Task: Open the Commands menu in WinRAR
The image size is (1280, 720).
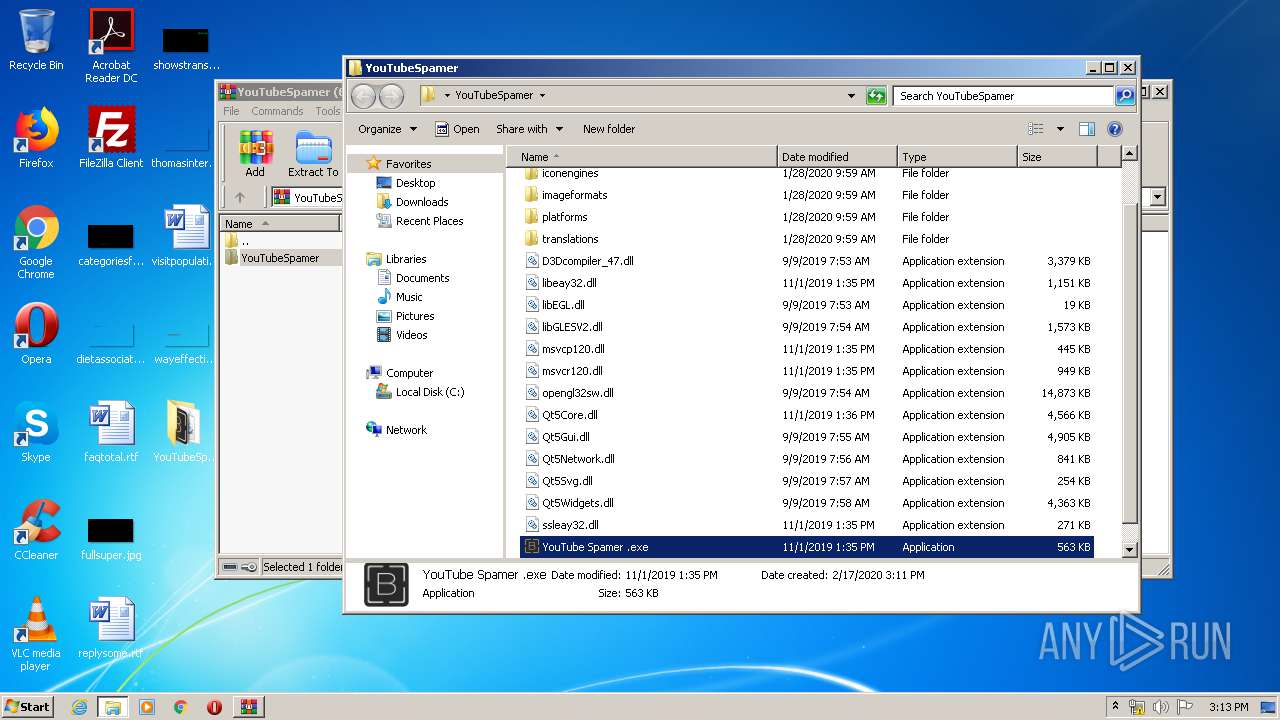Action: click(x=277, y=111)
